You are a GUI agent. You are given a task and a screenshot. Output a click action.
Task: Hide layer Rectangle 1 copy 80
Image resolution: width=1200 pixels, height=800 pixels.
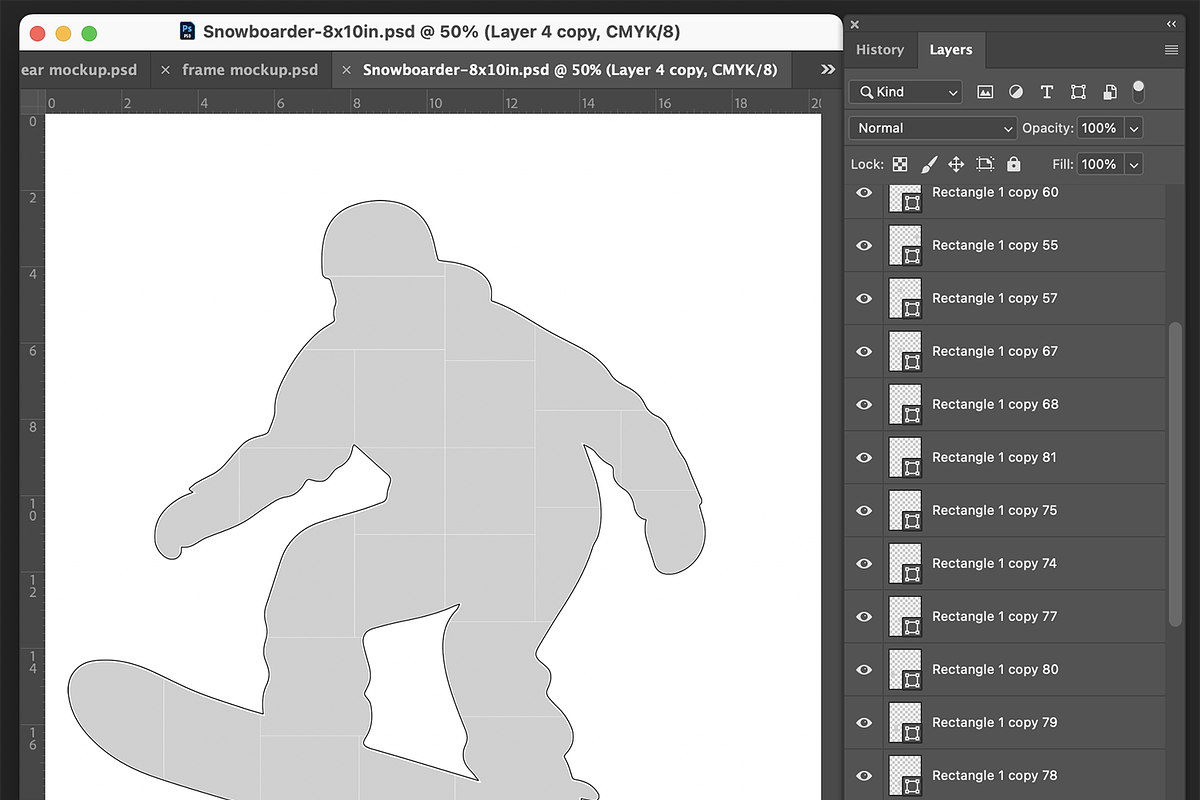(865, 669)
